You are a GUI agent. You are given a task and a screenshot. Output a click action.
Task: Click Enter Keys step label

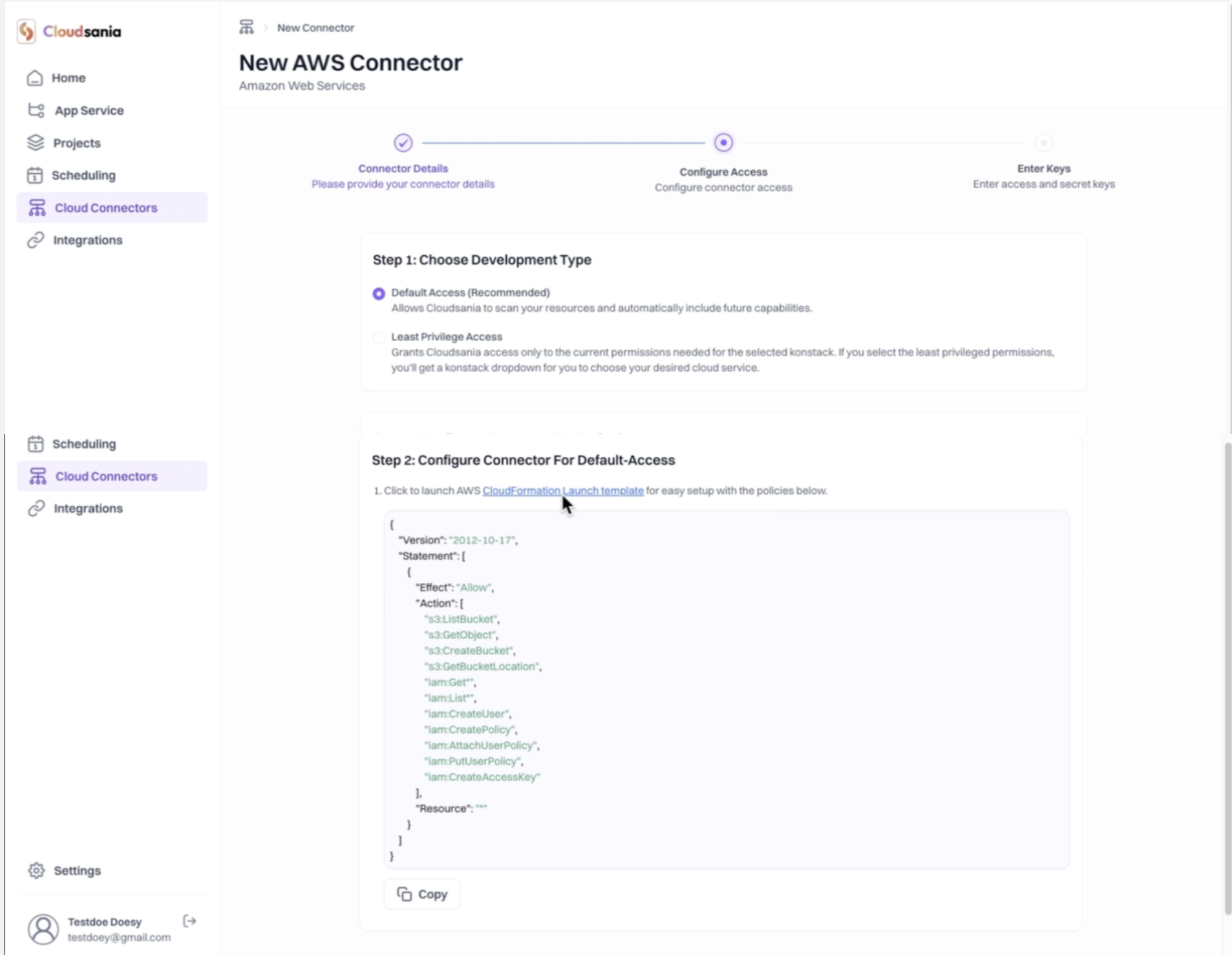coord(1044,168)
